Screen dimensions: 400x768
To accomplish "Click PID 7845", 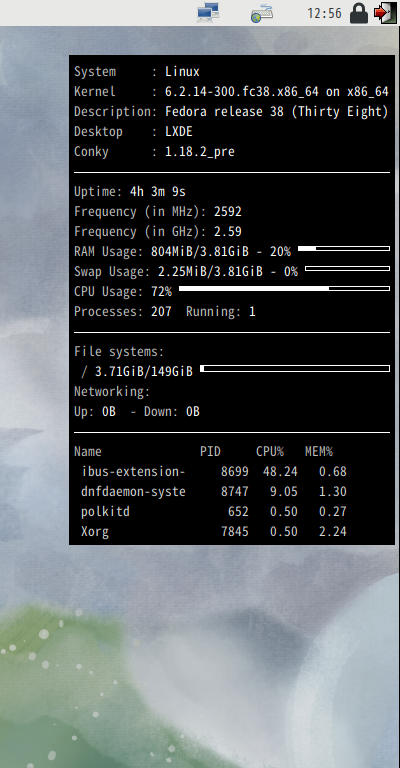I will pos(235,532).
